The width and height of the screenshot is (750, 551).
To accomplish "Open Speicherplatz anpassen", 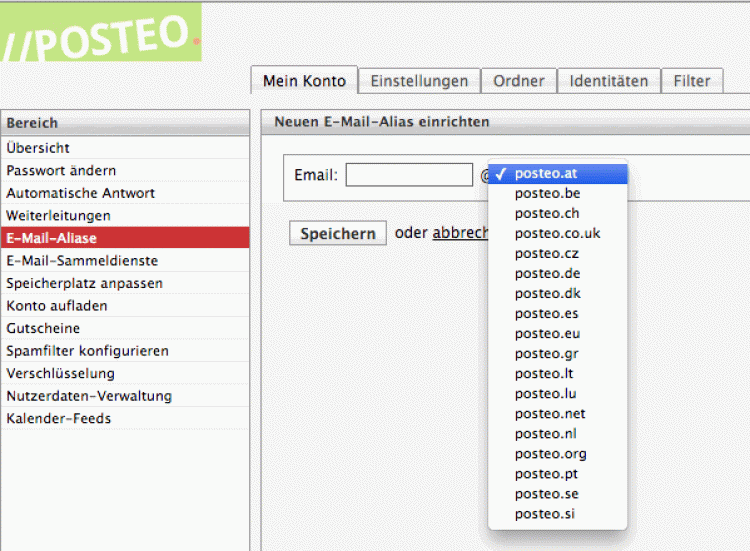I will tap(125, 283).
